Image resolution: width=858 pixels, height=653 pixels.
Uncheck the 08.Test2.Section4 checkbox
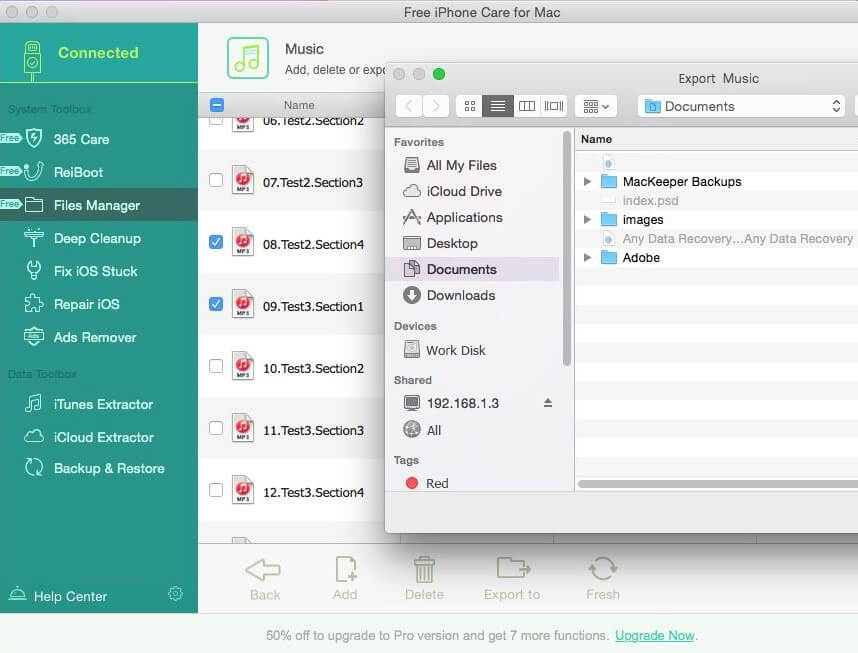point(216,242)
